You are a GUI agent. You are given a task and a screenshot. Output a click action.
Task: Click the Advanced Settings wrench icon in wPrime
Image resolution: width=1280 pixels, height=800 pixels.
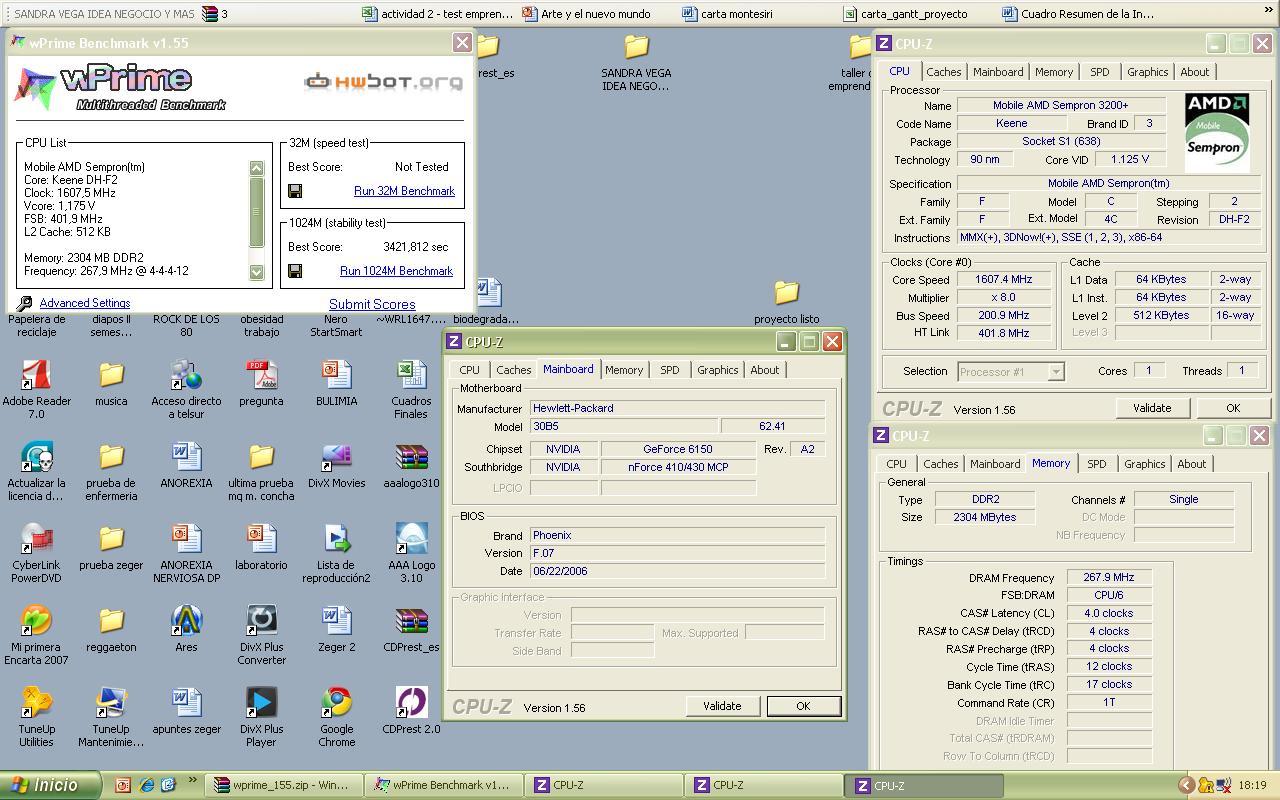[x=25, y=303]
